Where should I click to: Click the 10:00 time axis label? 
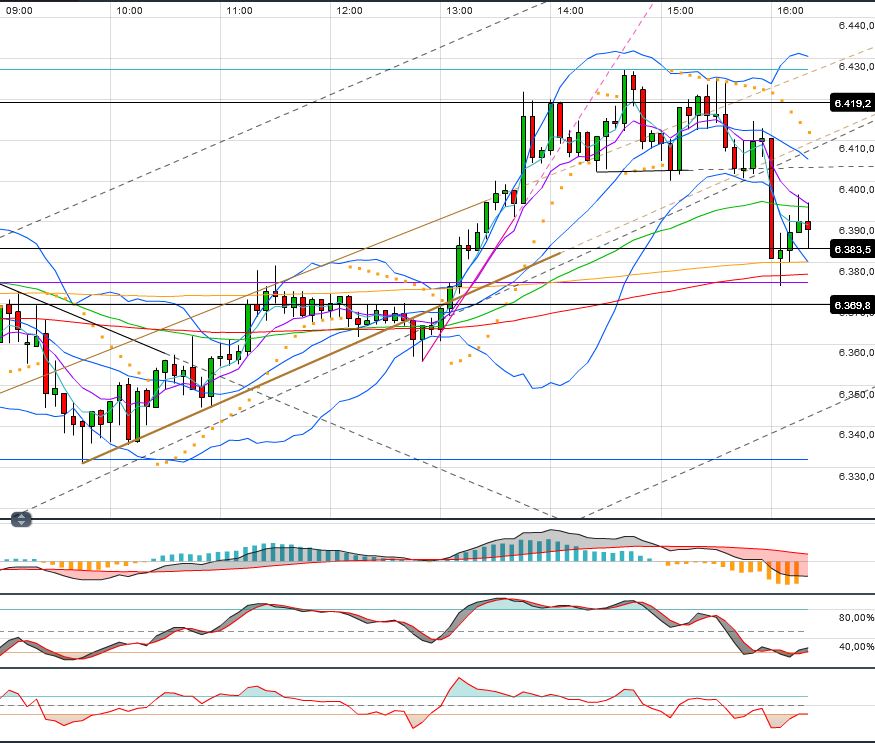pyautogui.click(x=129, y=11)
